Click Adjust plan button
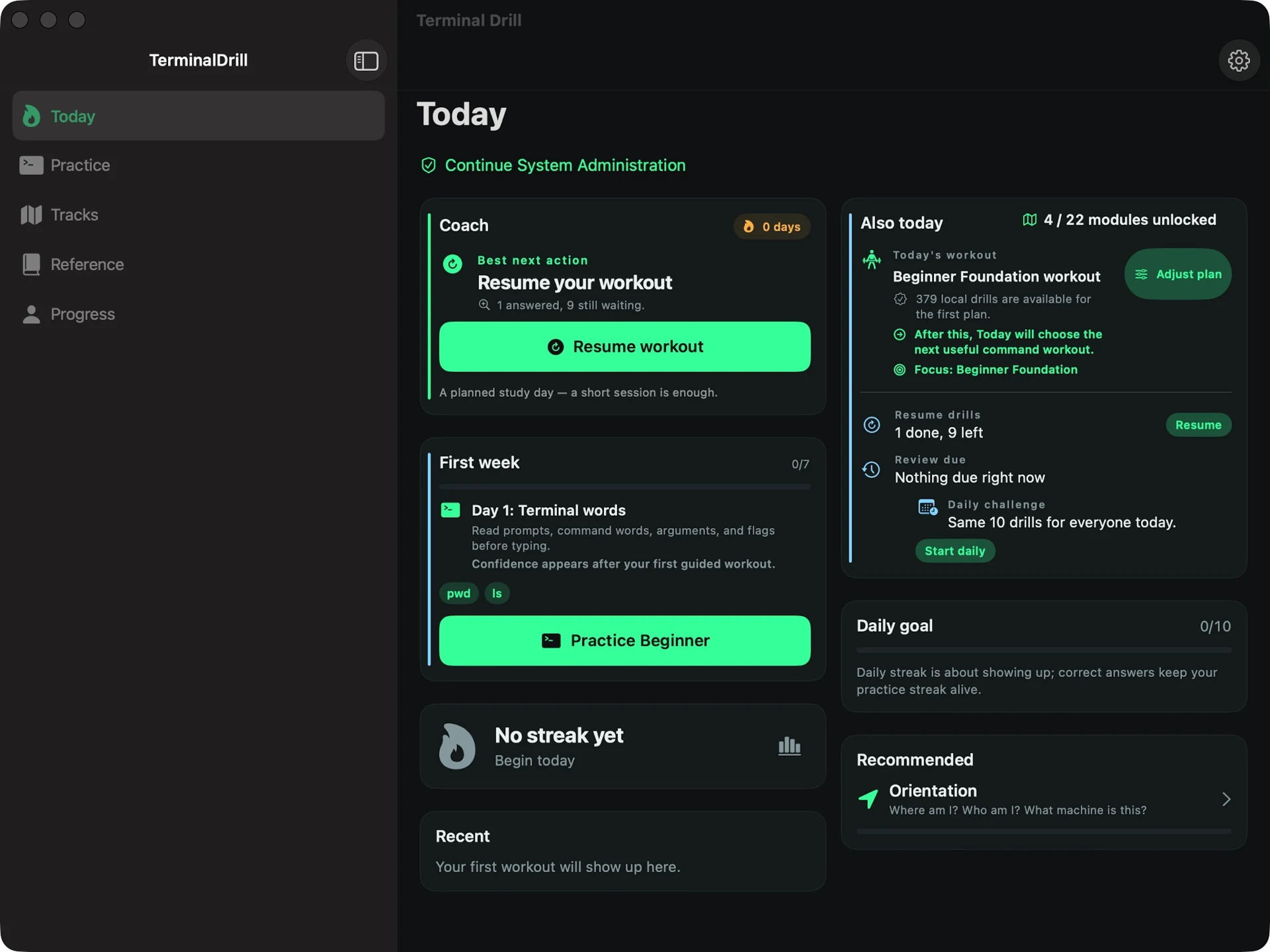The height and width of the screenshot is (952, 1270). [x=1178, y=274]
